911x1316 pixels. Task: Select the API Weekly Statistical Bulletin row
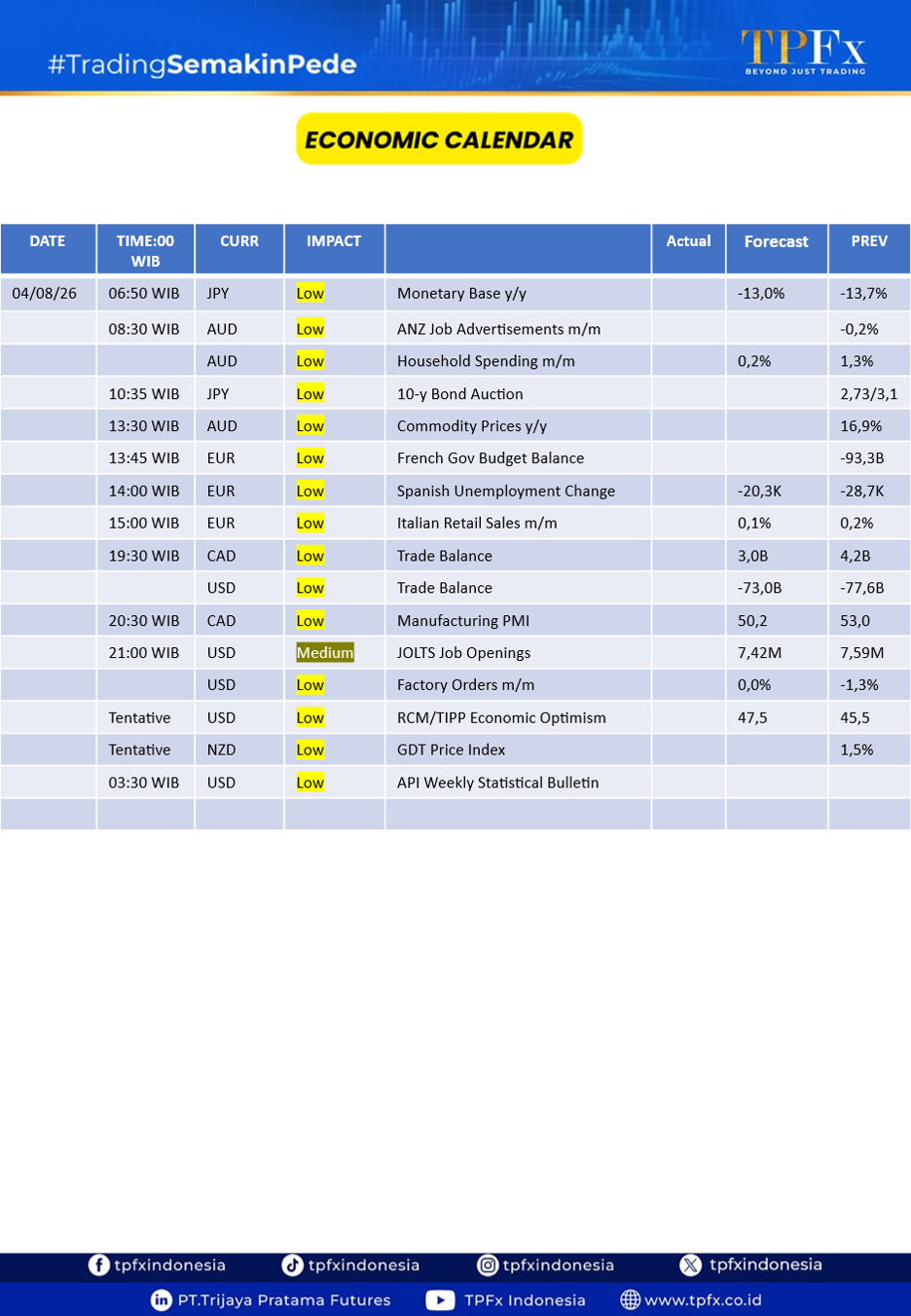(455, 783)
